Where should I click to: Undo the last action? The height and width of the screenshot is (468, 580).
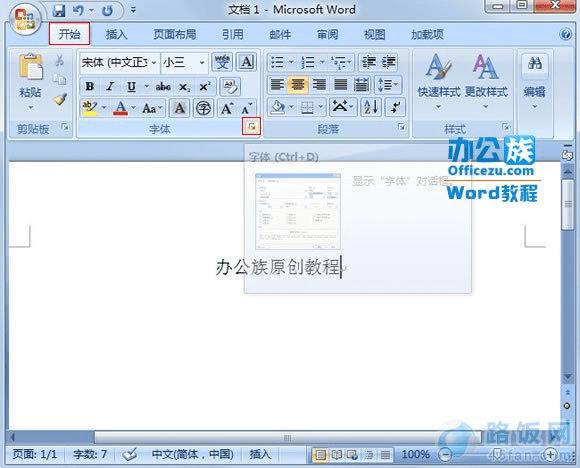tap(78, 11)
